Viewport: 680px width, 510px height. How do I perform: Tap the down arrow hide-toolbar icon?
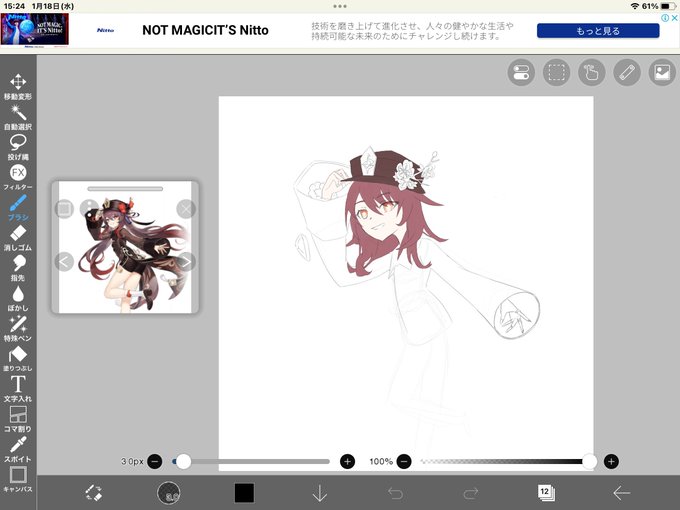point(320,493)
